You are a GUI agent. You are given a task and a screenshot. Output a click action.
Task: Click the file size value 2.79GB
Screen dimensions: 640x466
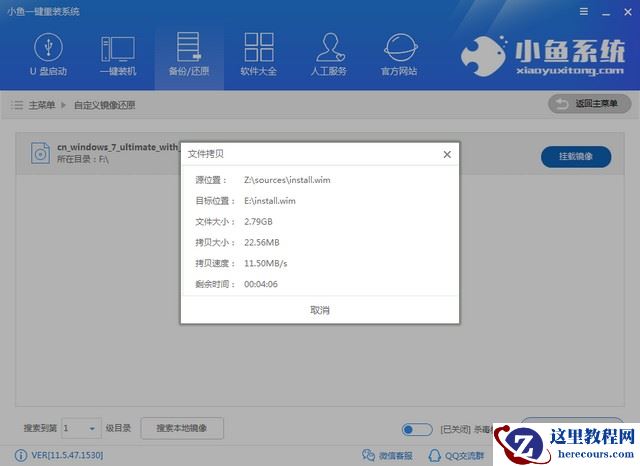[x=258, y=222]
